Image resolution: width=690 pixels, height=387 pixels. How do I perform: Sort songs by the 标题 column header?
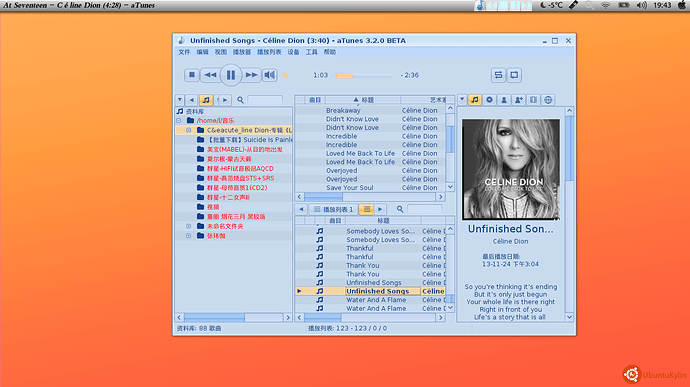[363, 100]
